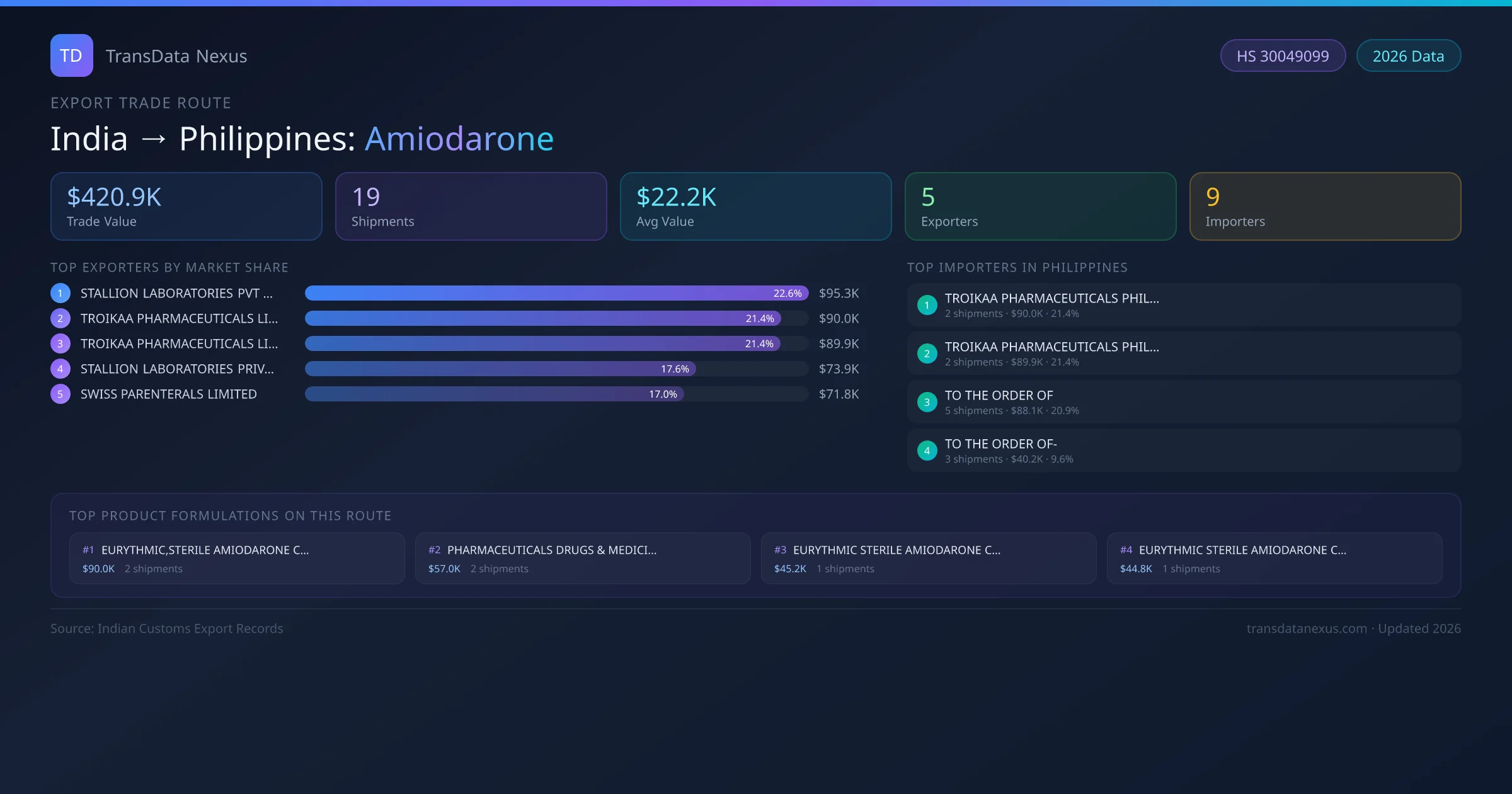This screenshot has width=1512, height=794.
Task: Click the TD logo icon
Action: click(x=72, y=55)
